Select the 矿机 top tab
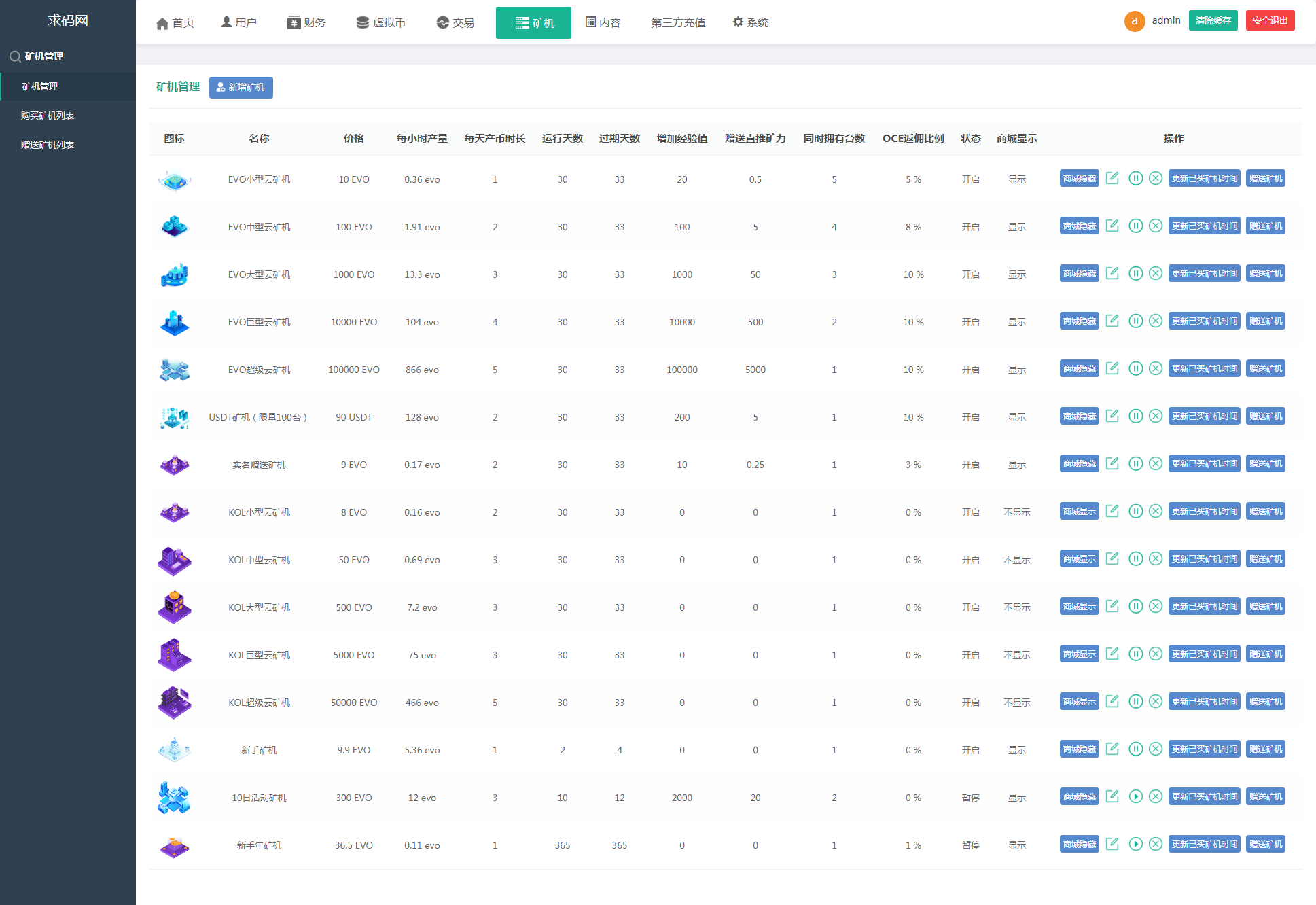The height and width of the screenshot is (905, 1316). 533,22
